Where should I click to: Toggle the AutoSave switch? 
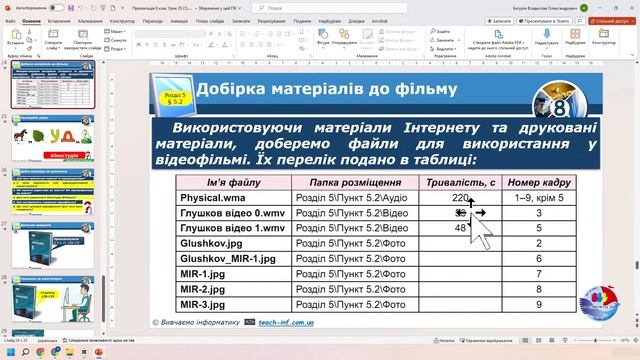56,8
